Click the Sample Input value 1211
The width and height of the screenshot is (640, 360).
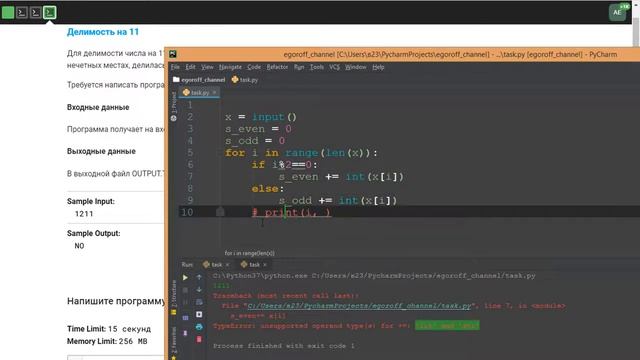(84, 213)
